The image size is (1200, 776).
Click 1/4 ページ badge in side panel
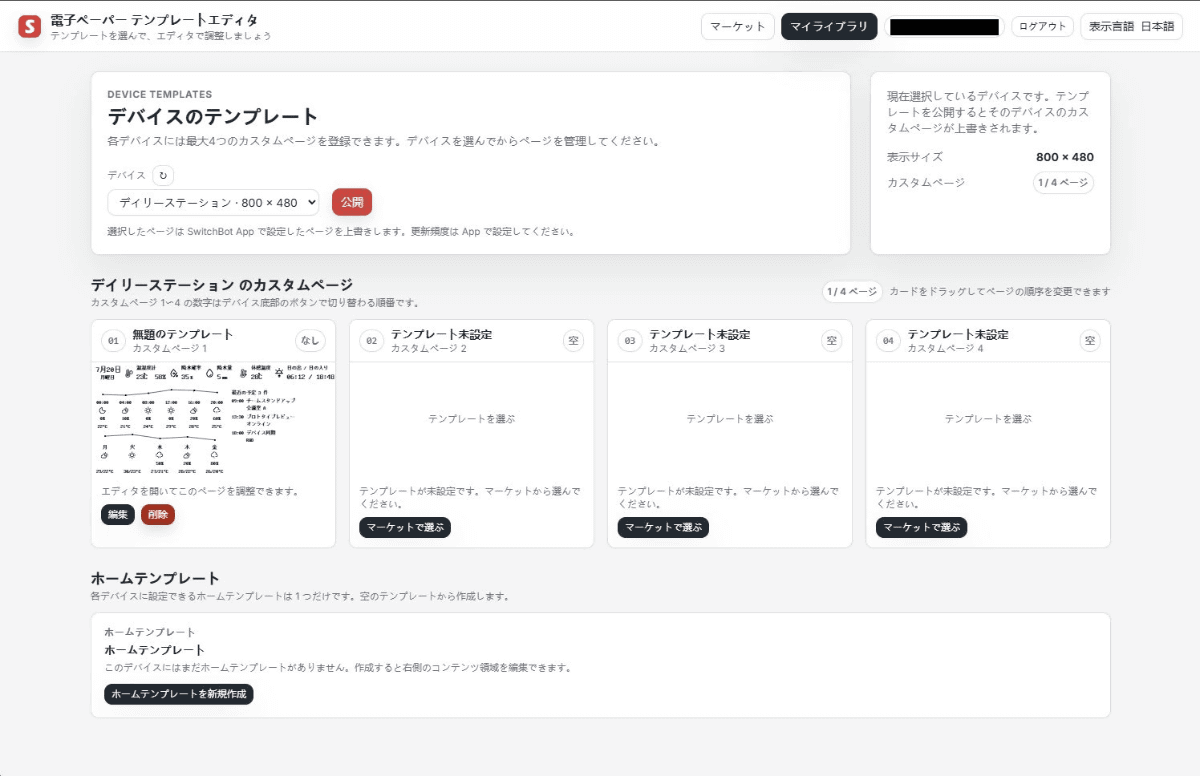(x=1063, y=183)
